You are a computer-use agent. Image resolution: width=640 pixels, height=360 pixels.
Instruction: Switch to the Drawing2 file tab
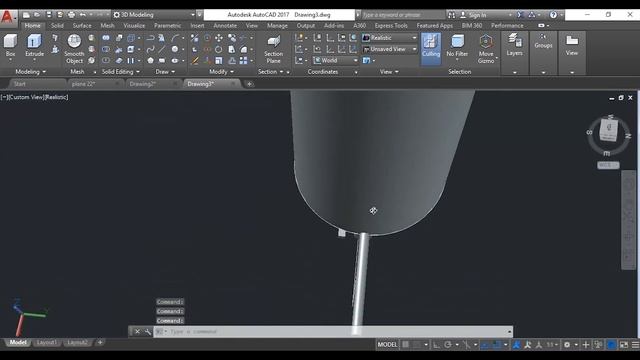(142, 84)
